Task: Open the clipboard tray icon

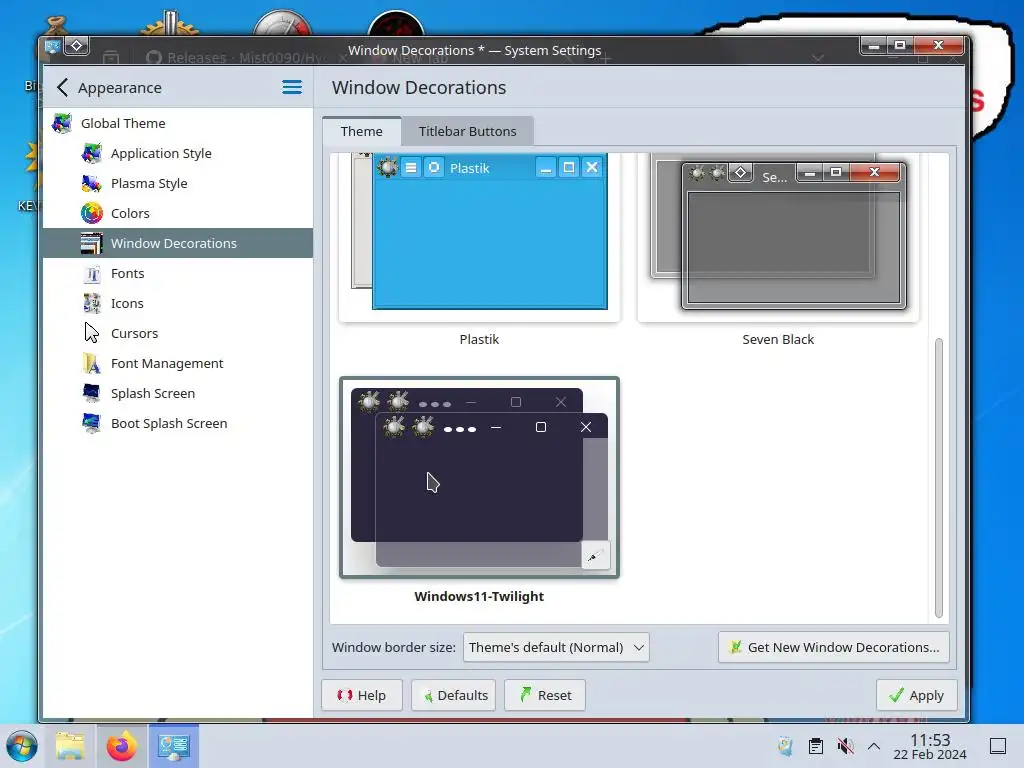Action: click(x=816, y=746)
